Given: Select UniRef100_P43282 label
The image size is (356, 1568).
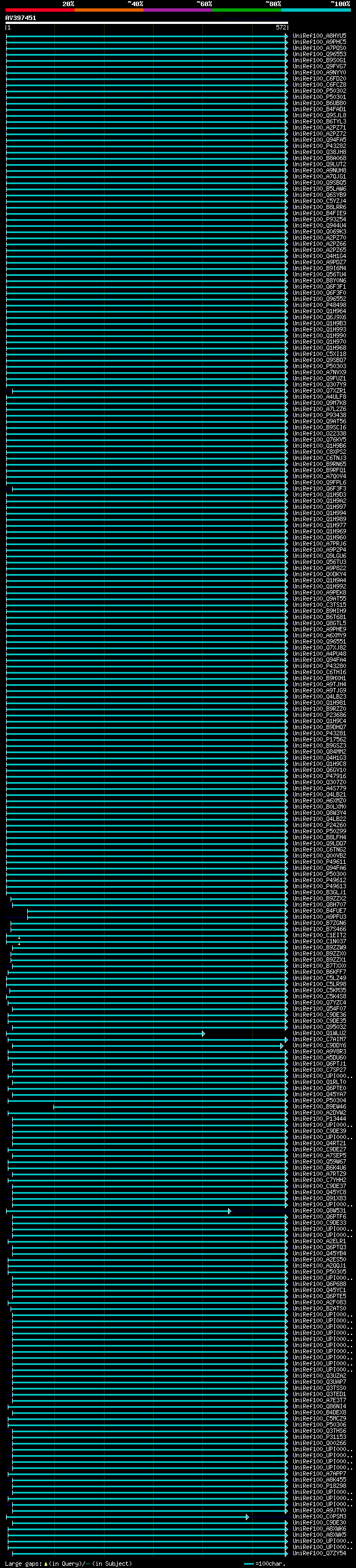Looking at the screenshot, I should (319, 146).
